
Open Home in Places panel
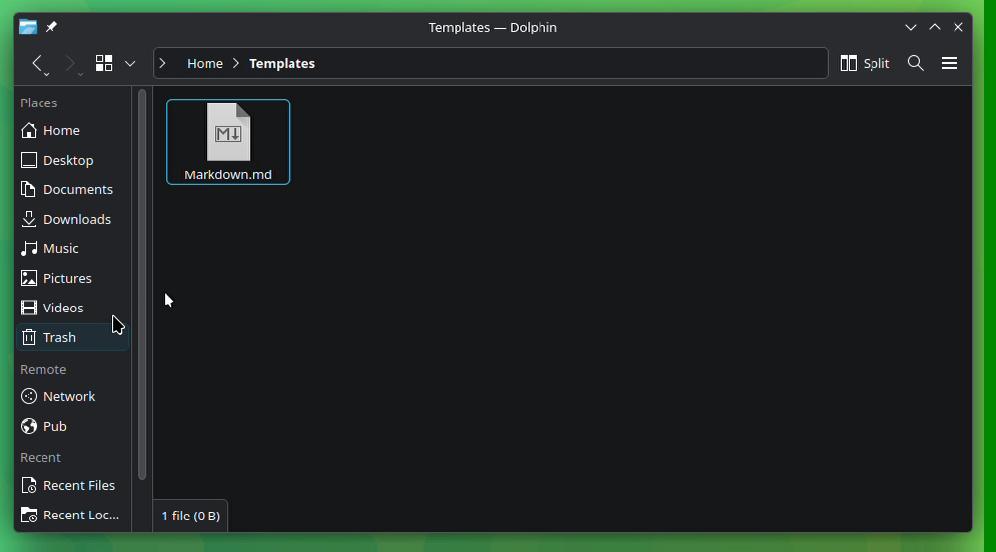click(72, 130)
